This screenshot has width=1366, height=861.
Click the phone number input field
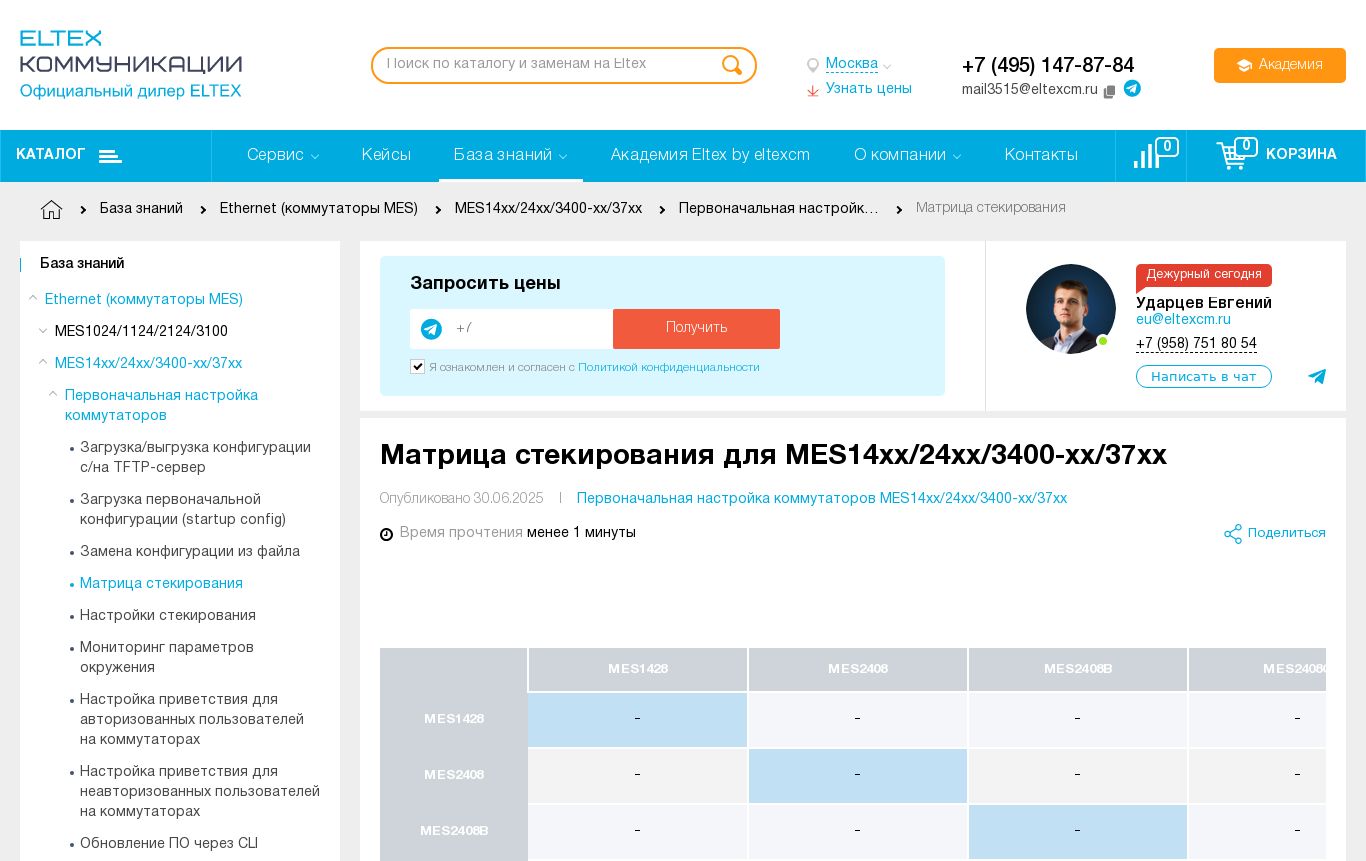click(530, 329)
